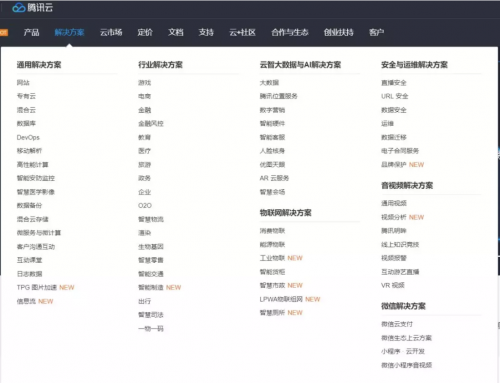The image size is (500, 383).
Task: Open the 合作与生态 nav item
Action: pos(290,32)
